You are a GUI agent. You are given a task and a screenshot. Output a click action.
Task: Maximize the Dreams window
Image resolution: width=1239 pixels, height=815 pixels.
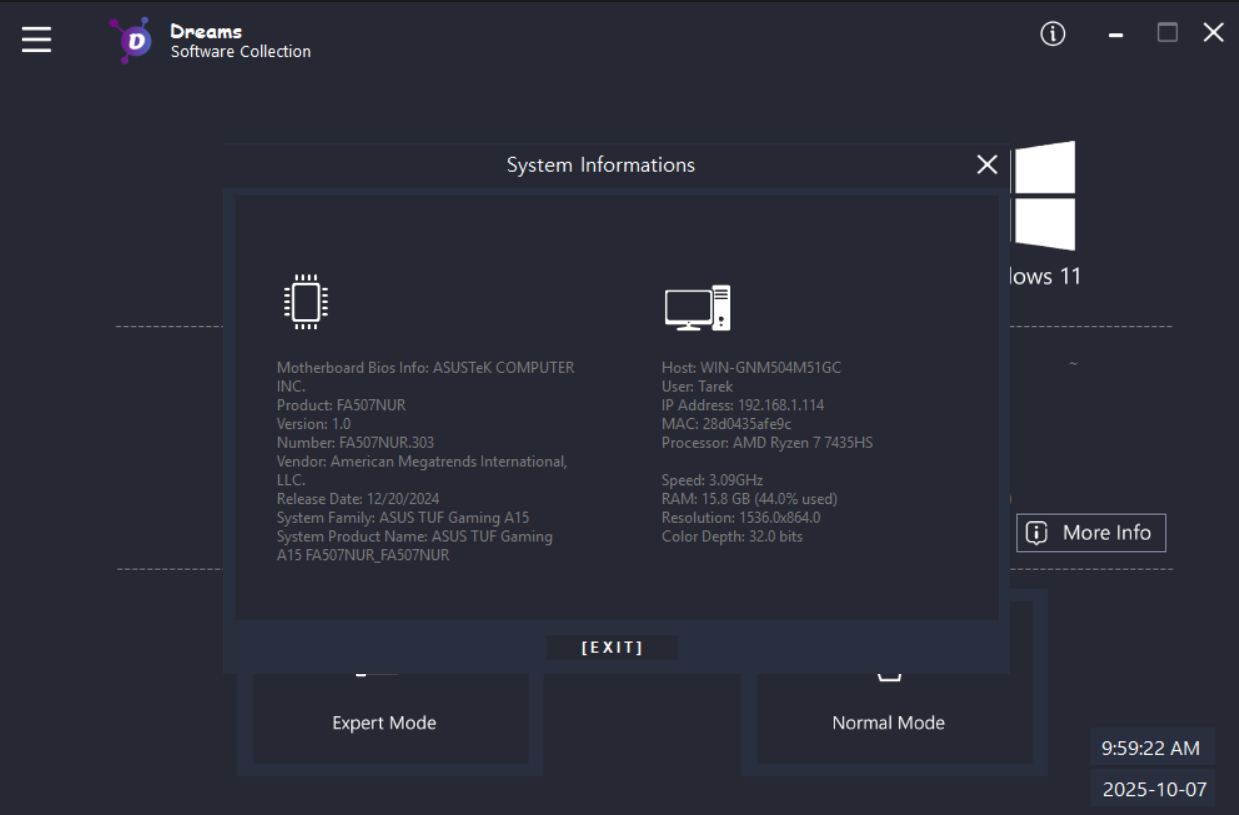coord(1167,33)
